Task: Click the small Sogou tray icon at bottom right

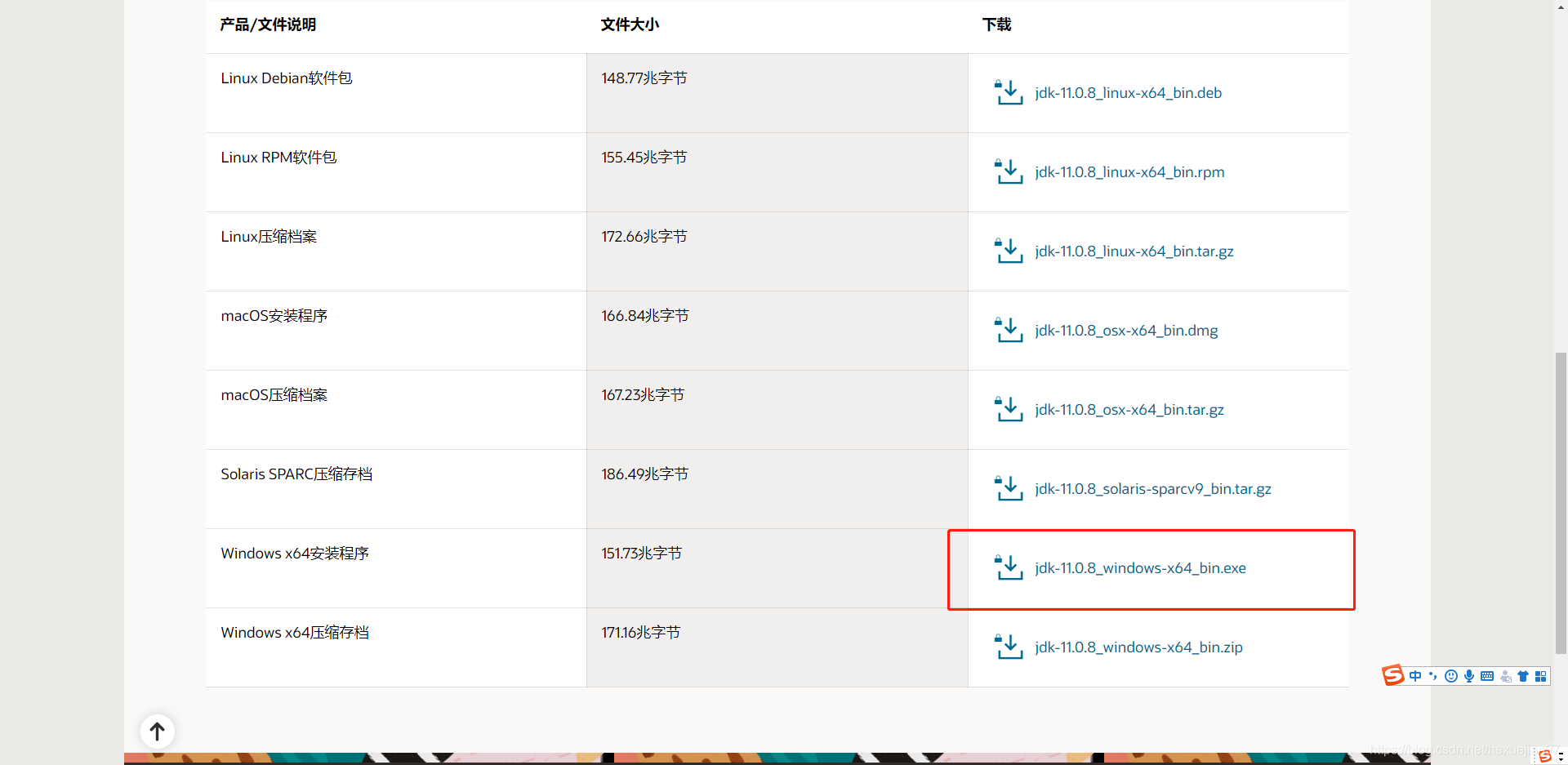Action: click(x=1544, y=756)
